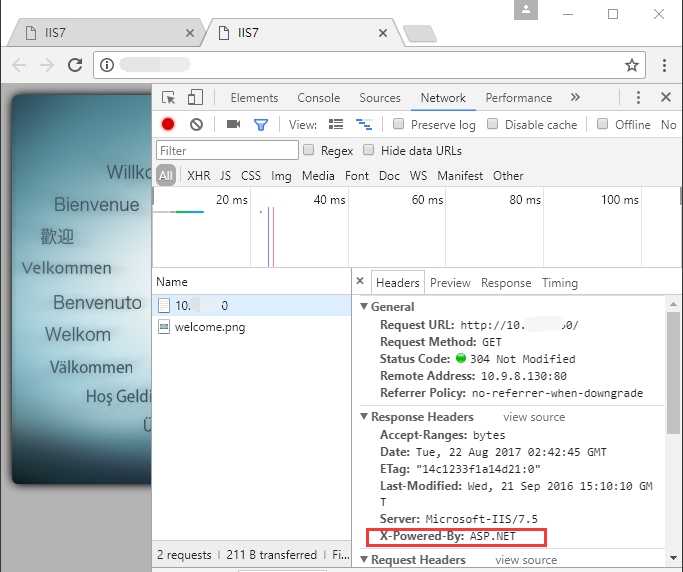Close the active second IIS7 tab

383,33
